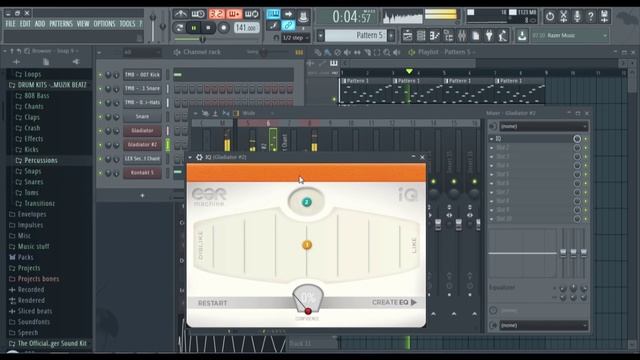This screenshot has width=640, height=360.
Task: Open the VIEW menu
Action: [x=83, y=24]
